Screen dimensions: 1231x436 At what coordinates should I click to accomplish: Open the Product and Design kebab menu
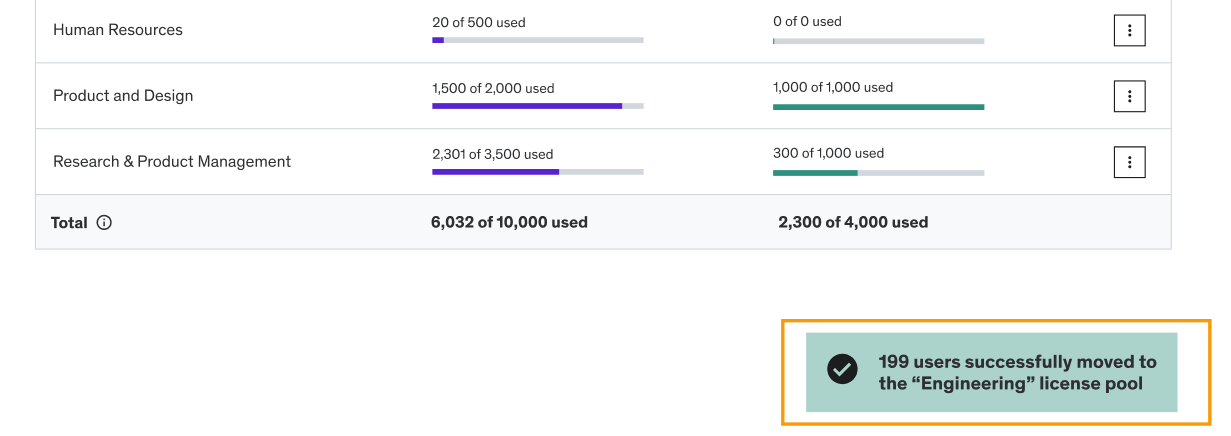point(1129,96)
